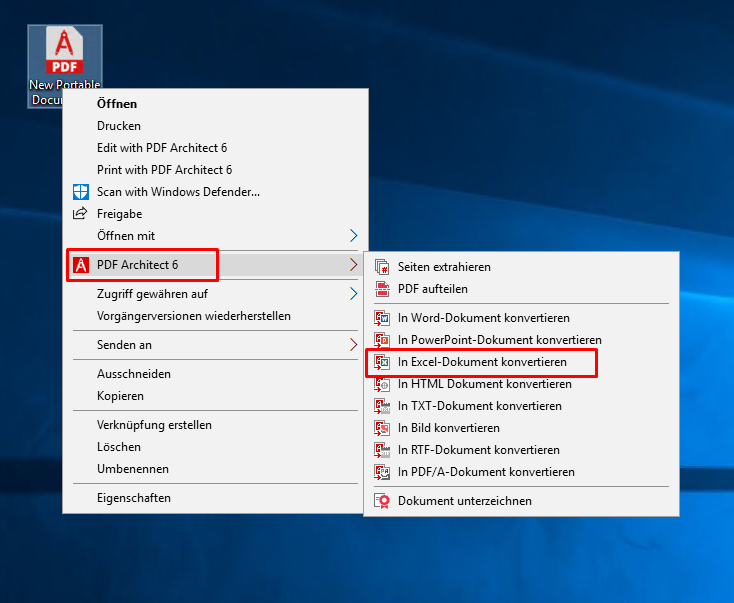Open Zugriff gewähren auf entry

point(215,294)
